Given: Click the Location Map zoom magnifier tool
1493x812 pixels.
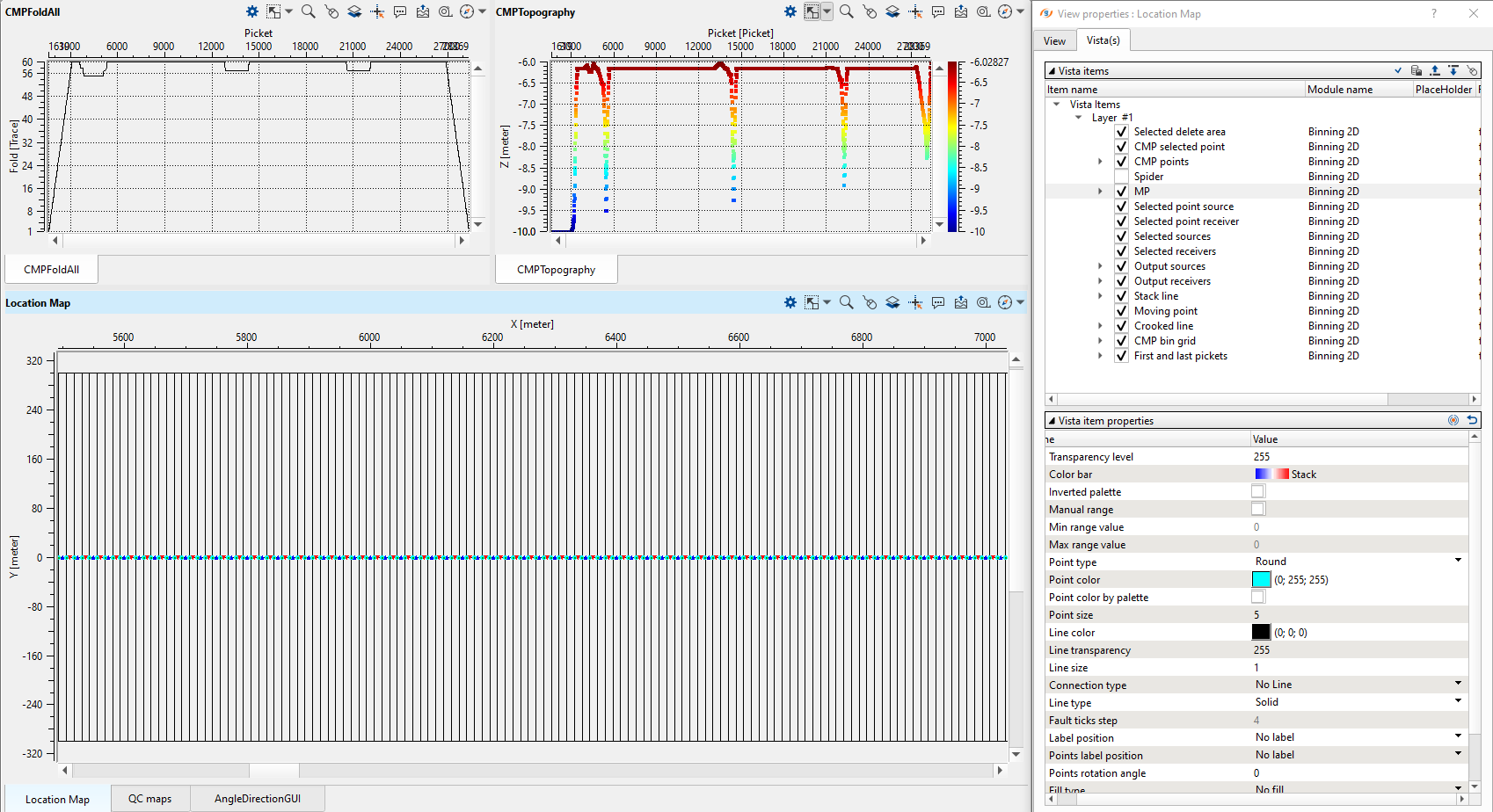Looking at the screenshot, I should coord(846,302).
